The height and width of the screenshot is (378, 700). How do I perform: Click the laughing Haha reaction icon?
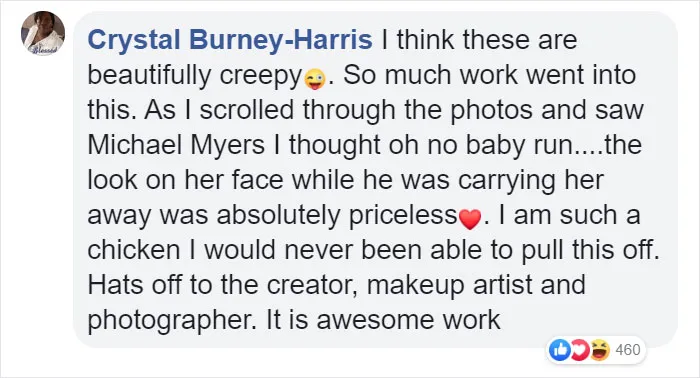click(x=600, y=350)
